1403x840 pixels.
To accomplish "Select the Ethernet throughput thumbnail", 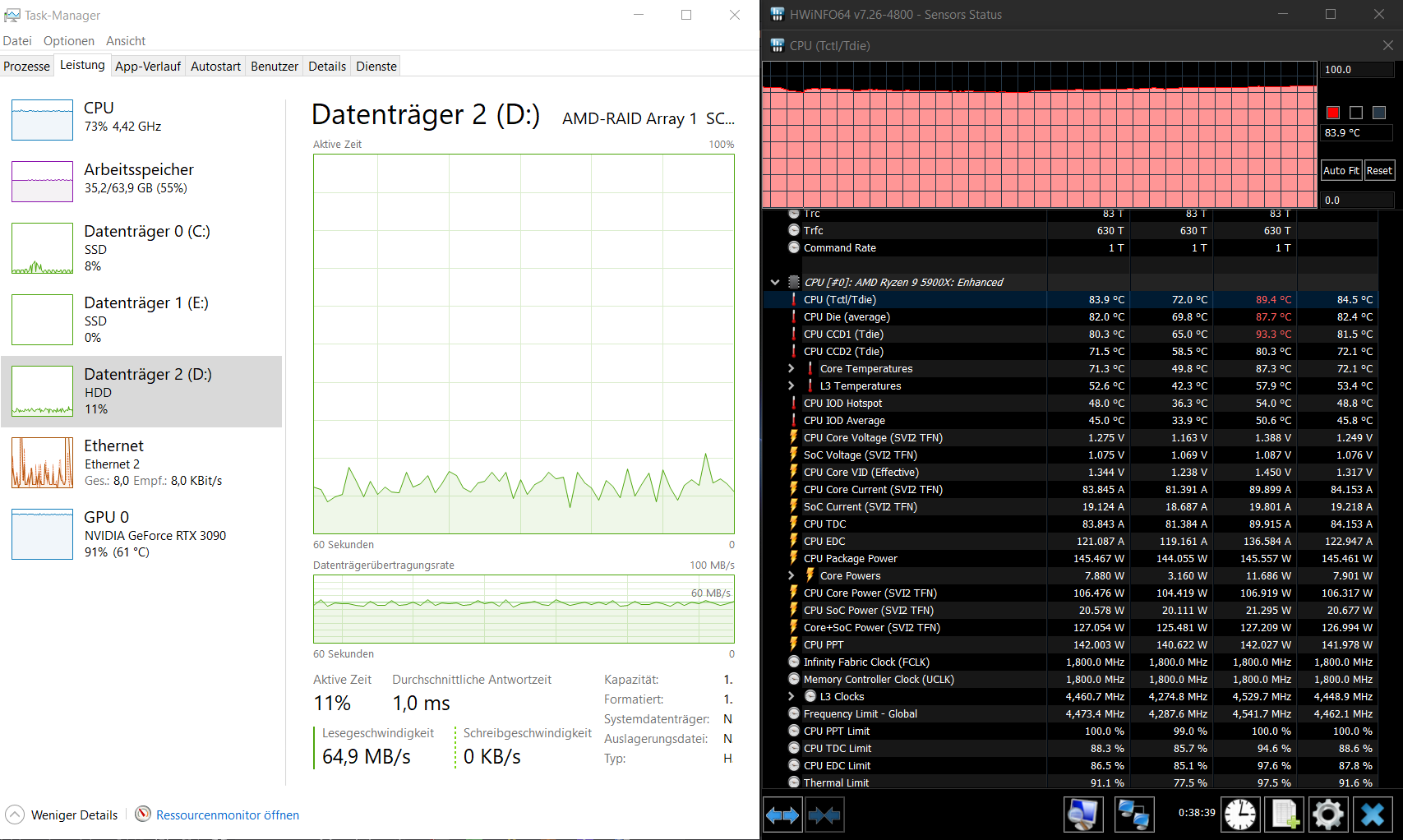I will pos(42,463).
